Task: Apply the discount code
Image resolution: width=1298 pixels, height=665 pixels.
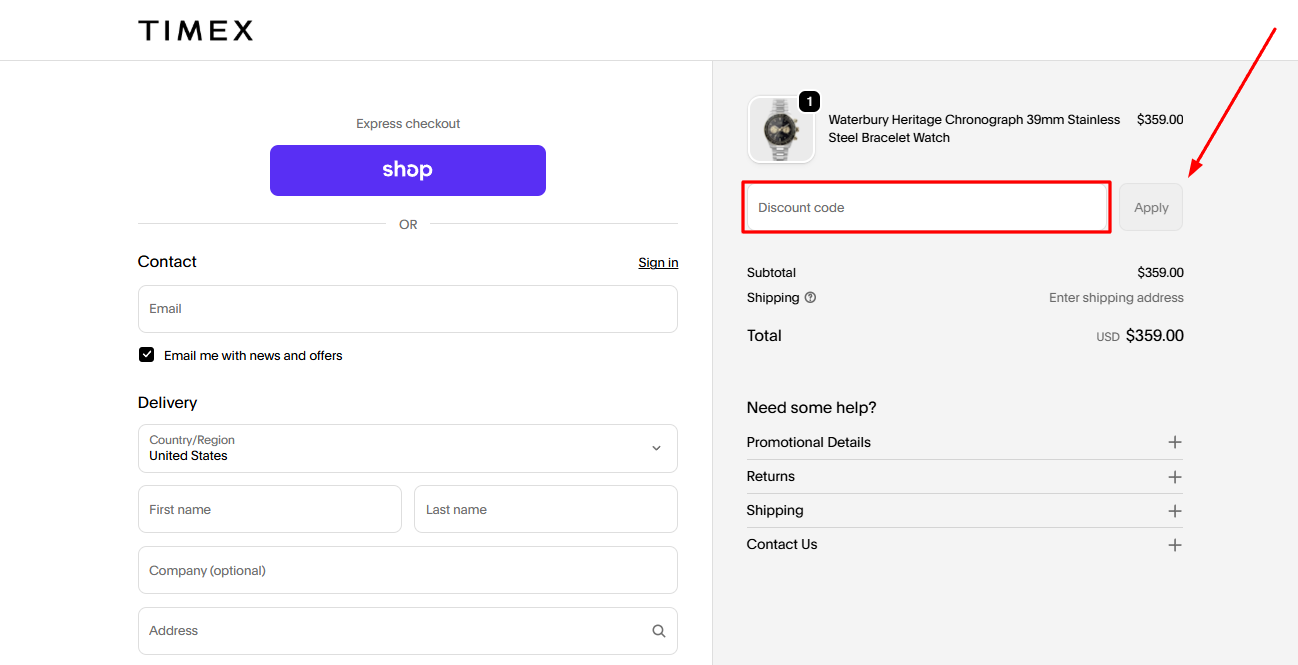Action: 1151,207
